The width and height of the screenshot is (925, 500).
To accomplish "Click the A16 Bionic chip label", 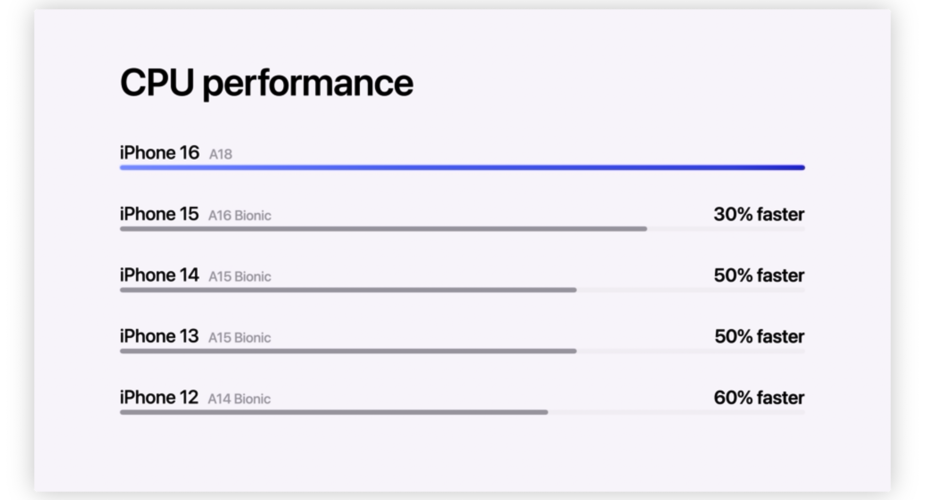I will [240, 216].
